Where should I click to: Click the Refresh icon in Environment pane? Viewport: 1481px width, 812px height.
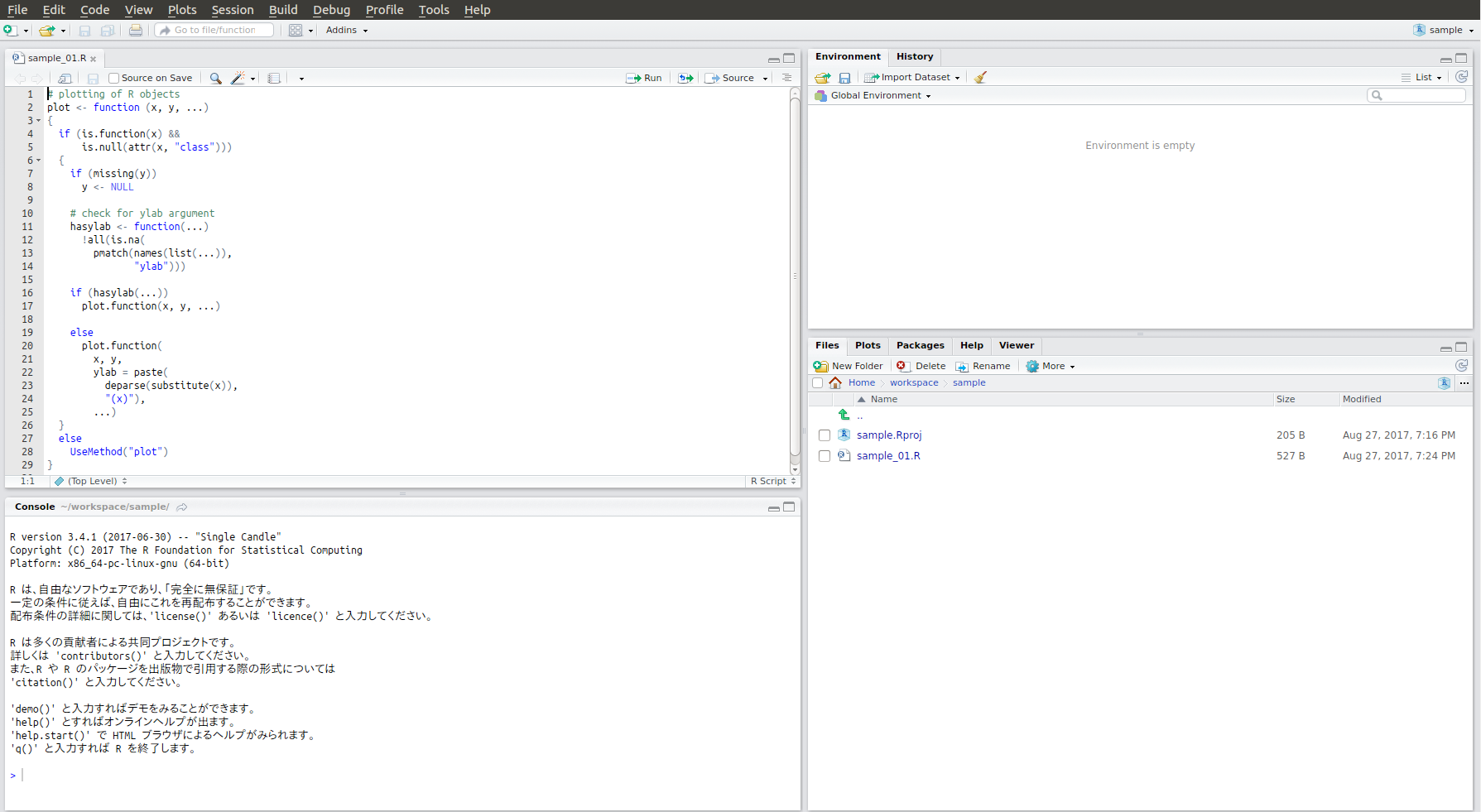(1462, 77)
